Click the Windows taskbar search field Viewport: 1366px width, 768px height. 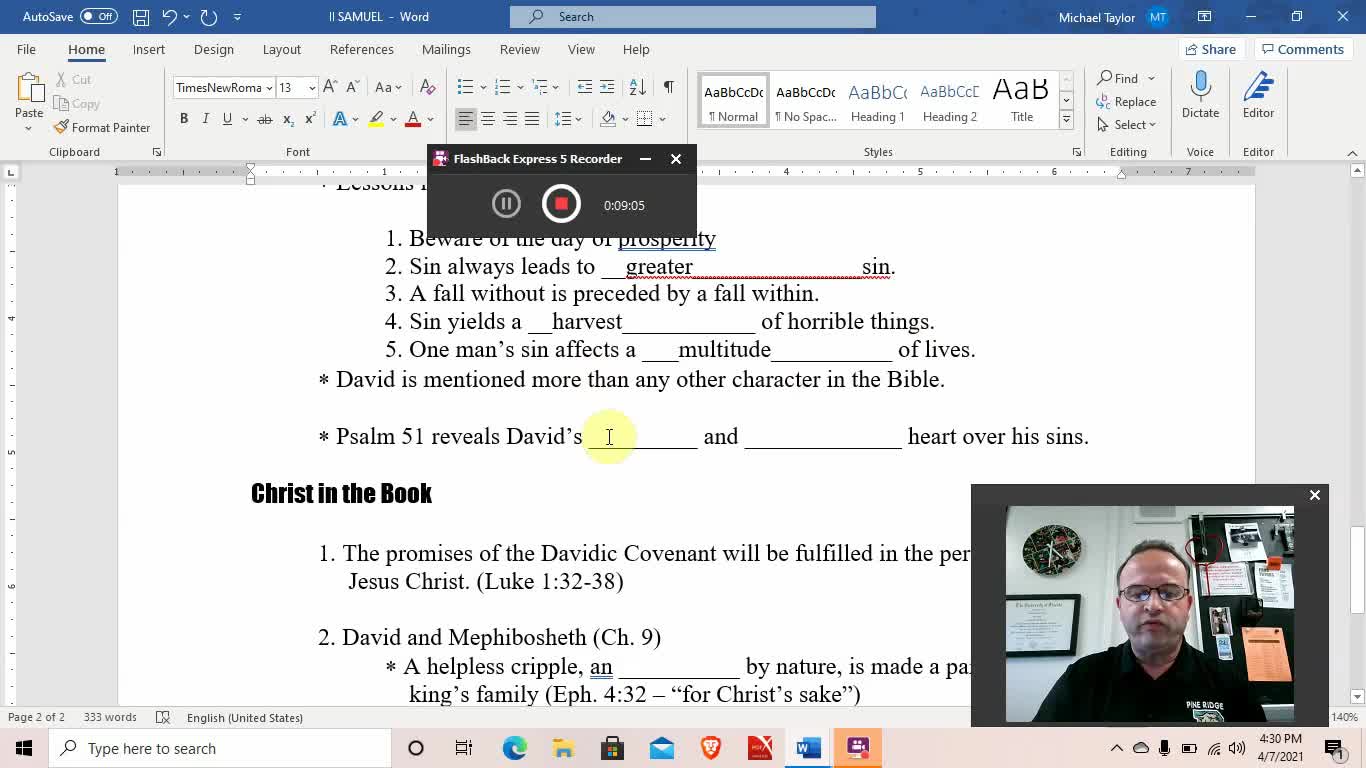[x=220, y=748]
